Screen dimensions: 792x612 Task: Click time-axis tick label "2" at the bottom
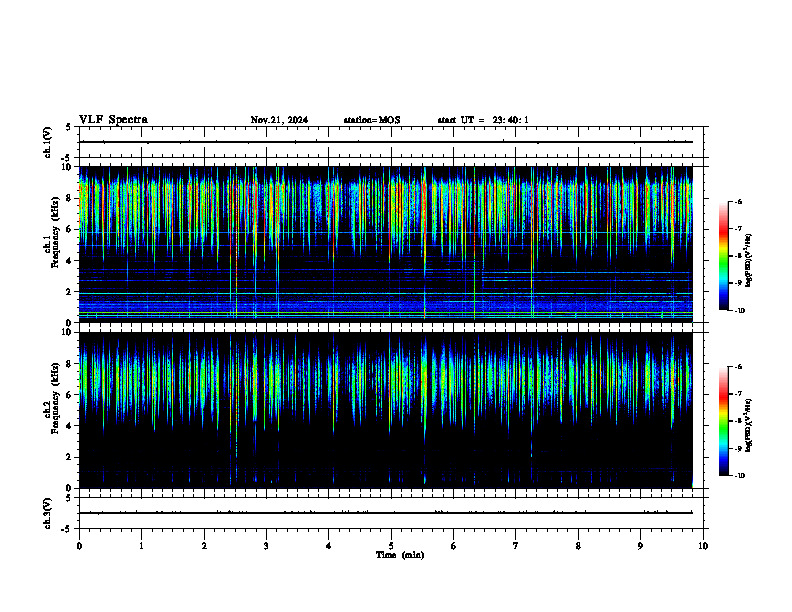(x=204, y=546)
